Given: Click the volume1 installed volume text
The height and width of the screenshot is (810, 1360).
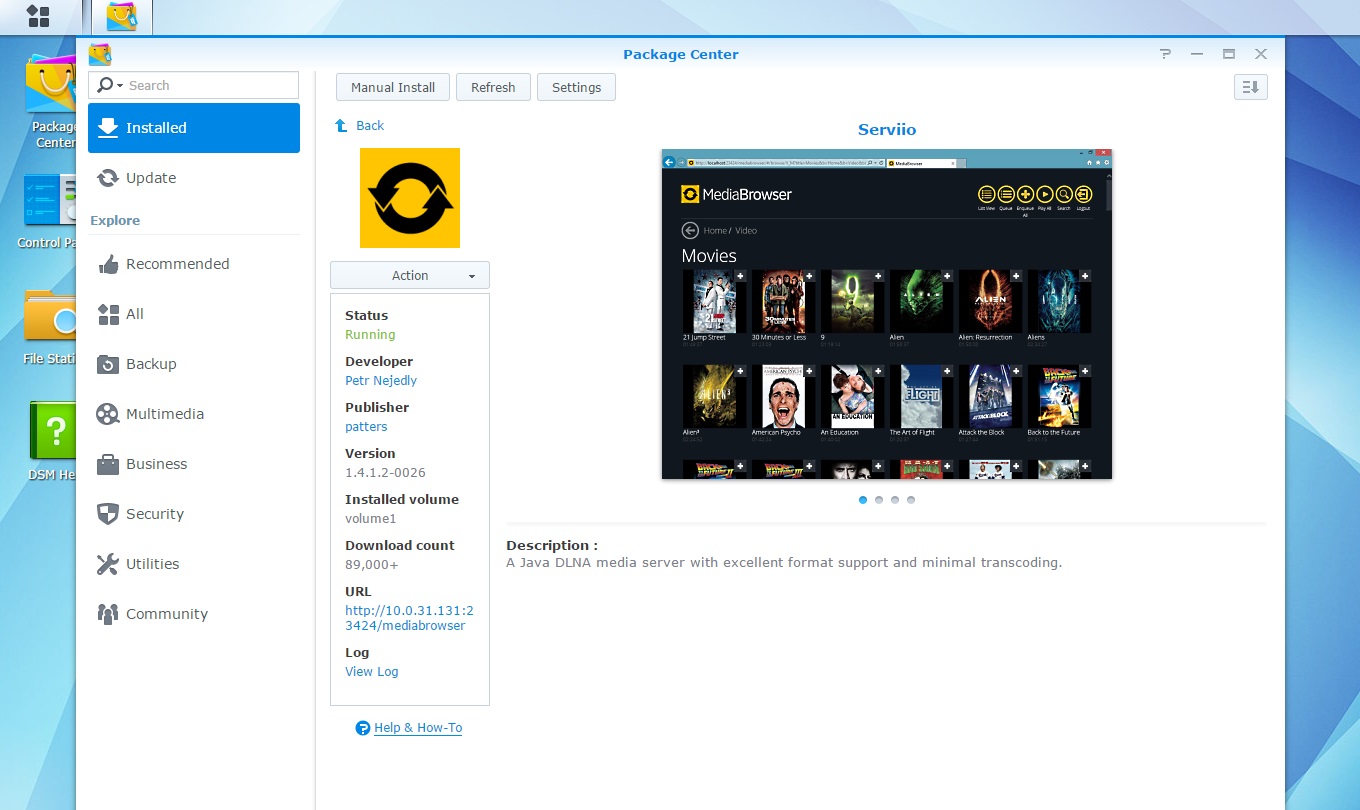Looking at the screenshot, I should [x=371, y=518].
